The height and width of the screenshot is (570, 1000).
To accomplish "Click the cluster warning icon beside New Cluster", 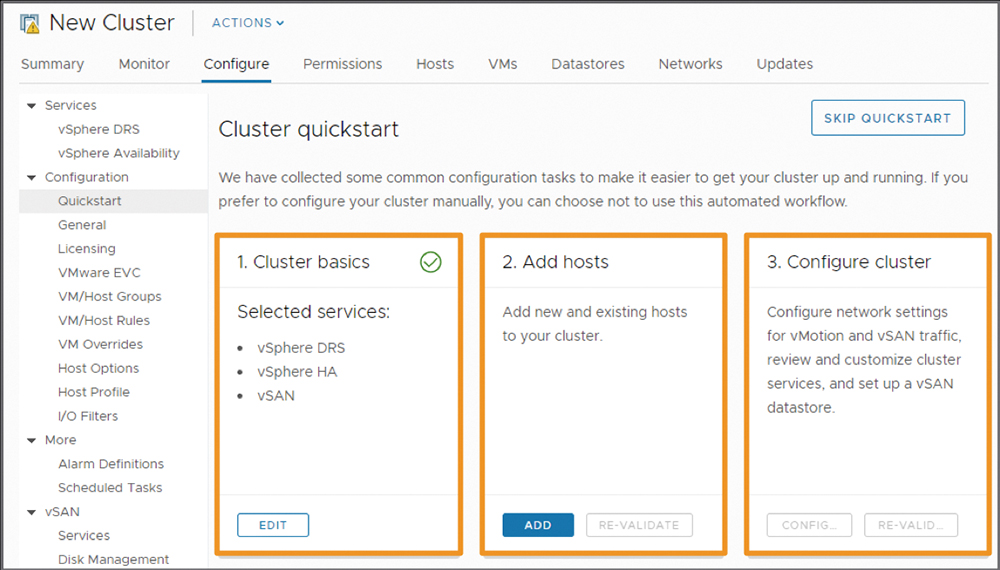I will tap(29, 24).
